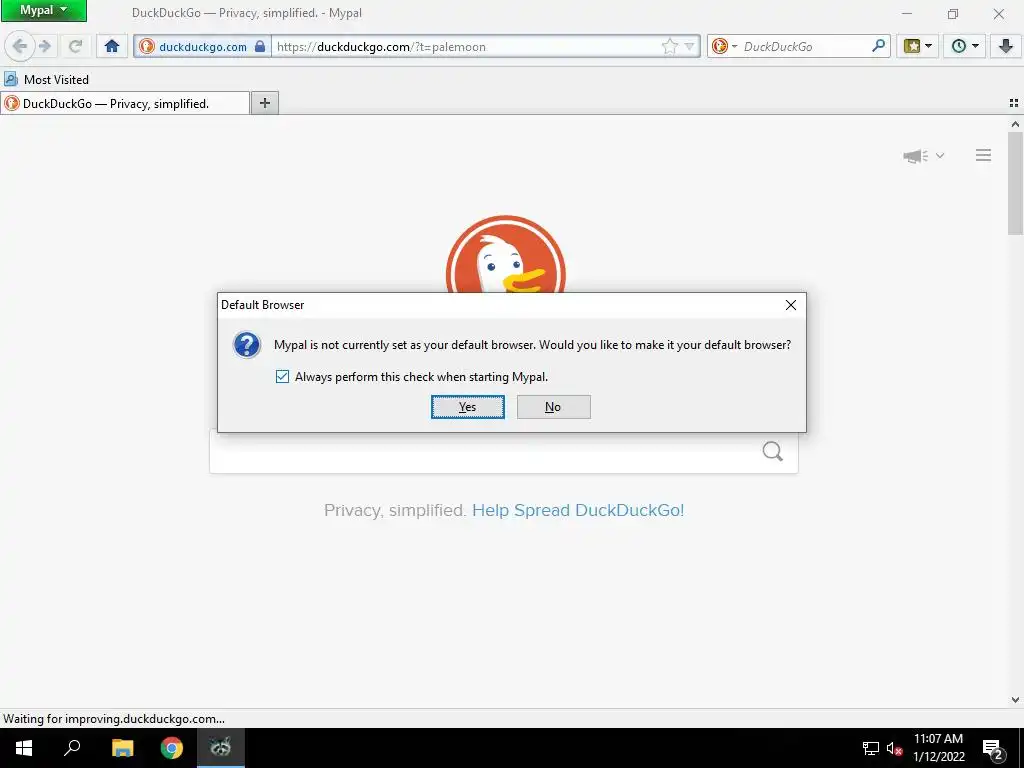Click the megaphone icon on DuckDuckGo page
This screenshot has height=768, width=1024.
916,155
